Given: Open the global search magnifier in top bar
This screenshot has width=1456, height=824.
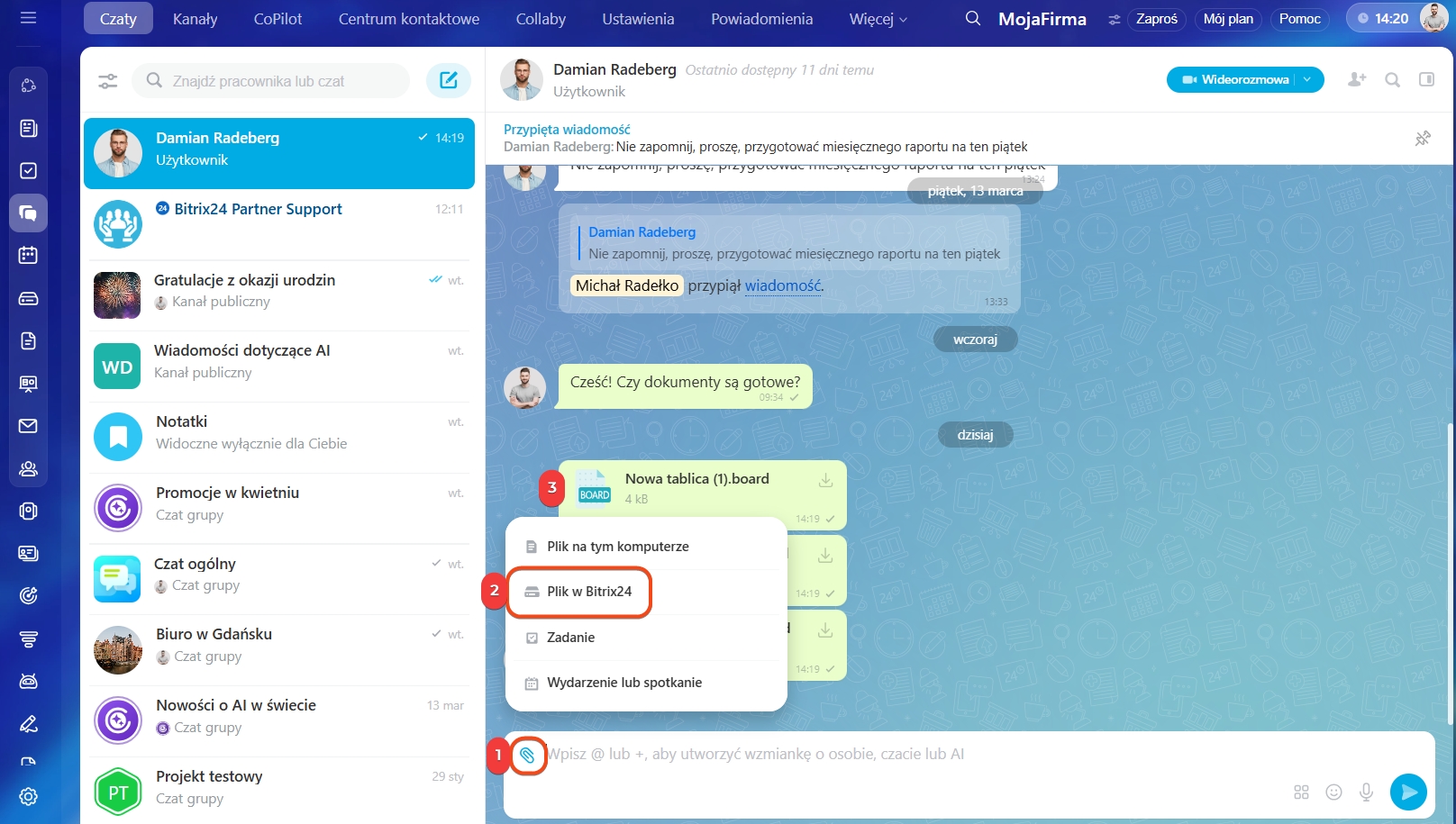Looking at the screenshot, I should tap(973, 19).
